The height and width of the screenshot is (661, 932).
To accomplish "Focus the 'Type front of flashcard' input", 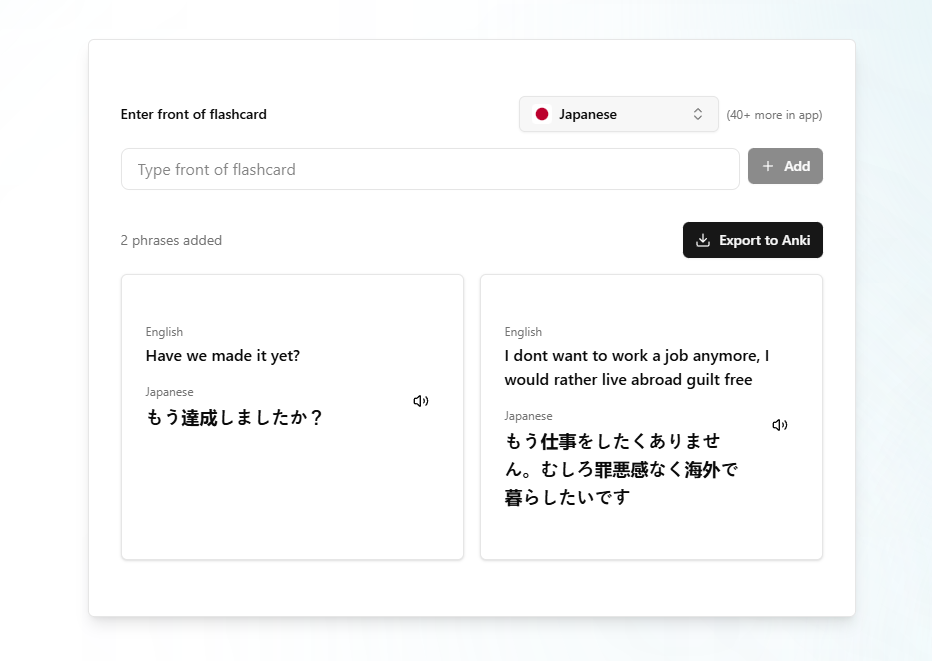I will tap(430, 169).
